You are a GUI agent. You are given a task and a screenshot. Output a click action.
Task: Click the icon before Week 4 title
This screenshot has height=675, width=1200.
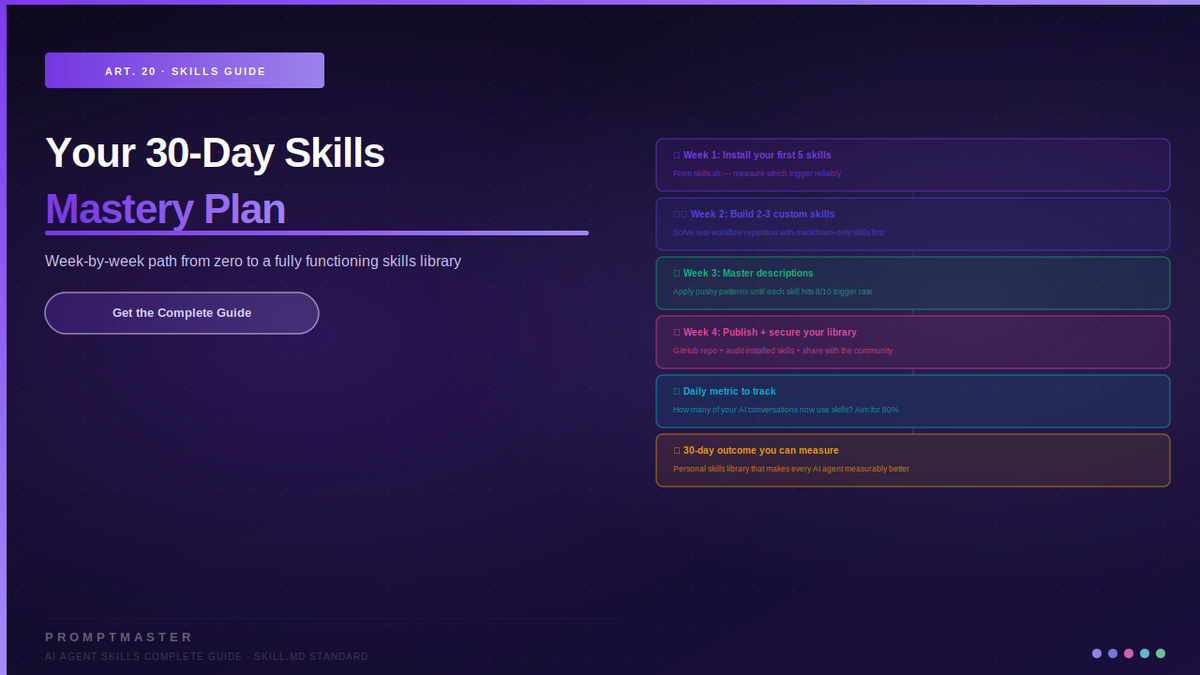coord(677,333)
